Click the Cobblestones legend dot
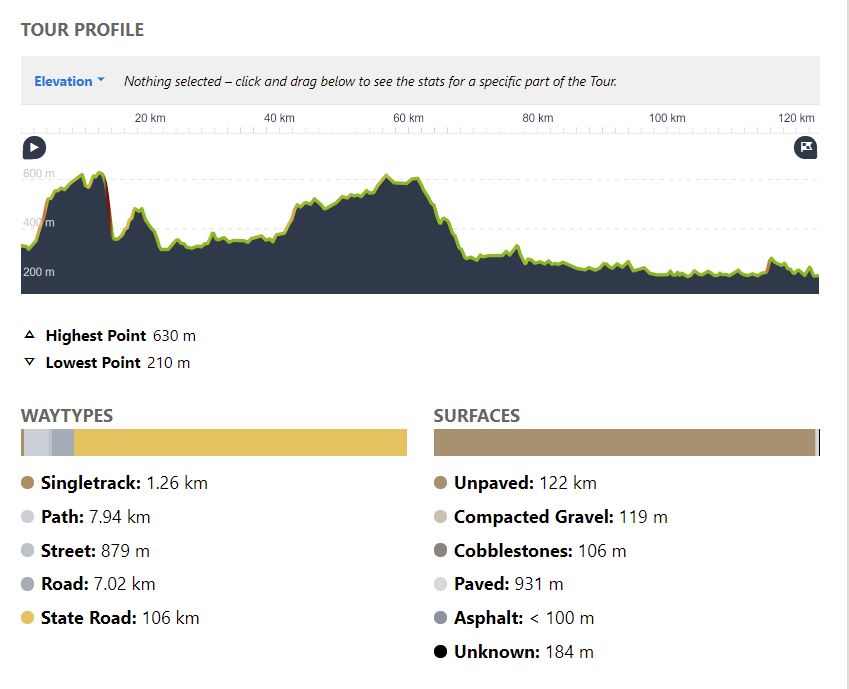Screen dimensions: 849x689 (x=441, y=551)
